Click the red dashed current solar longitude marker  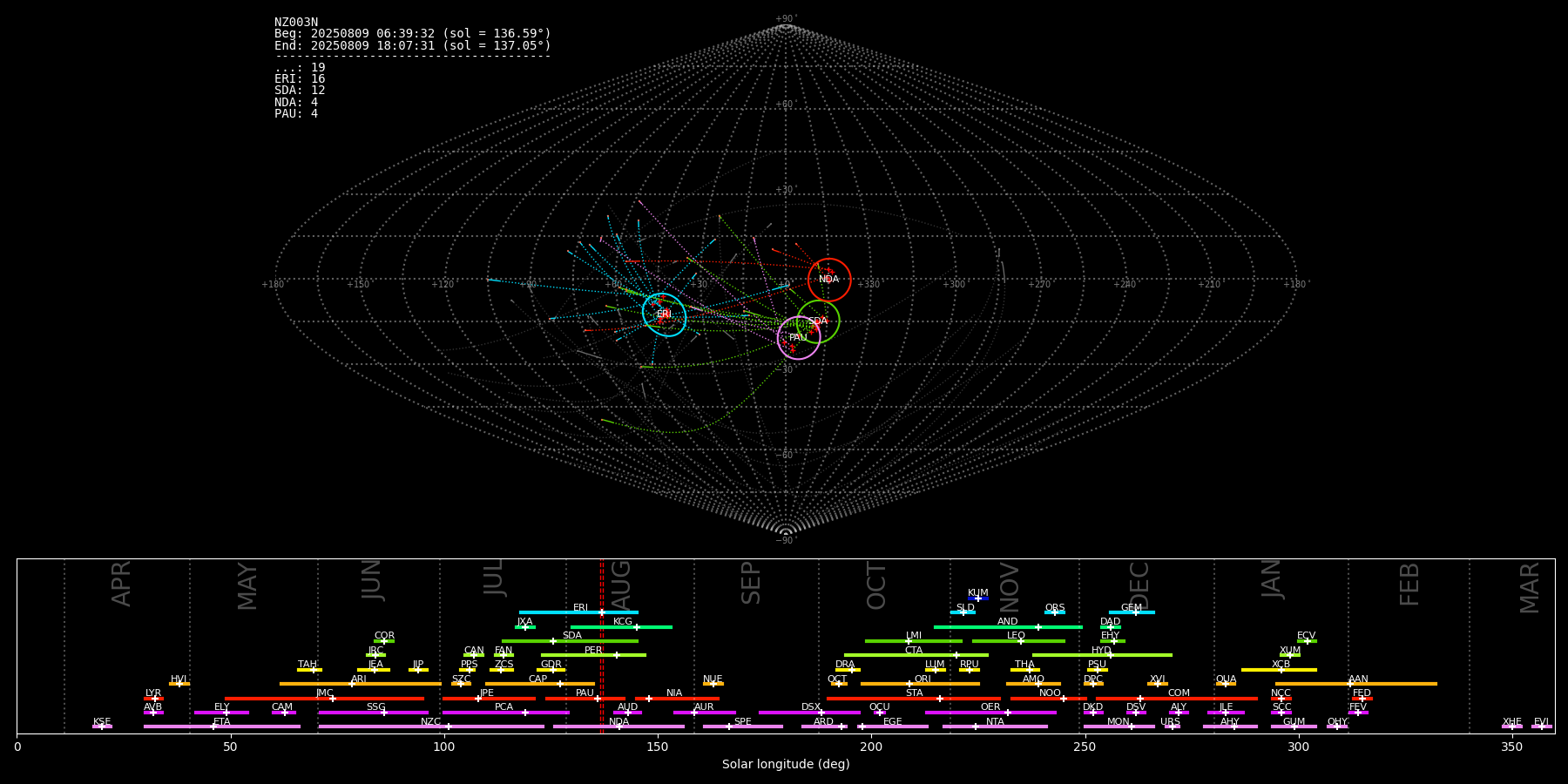pyautogui.click(x=602, y=645)
